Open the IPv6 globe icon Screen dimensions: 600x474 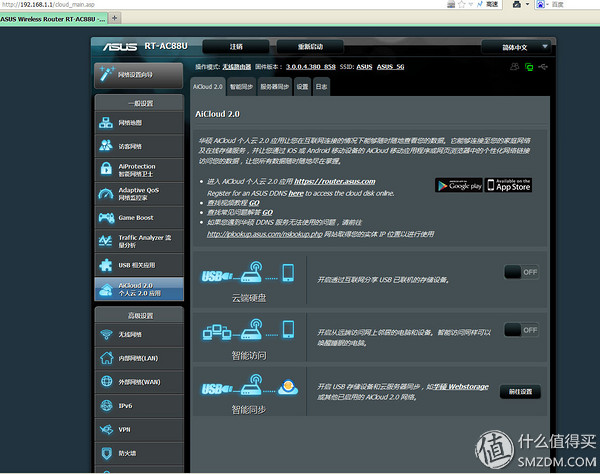(x=106, y=406)
